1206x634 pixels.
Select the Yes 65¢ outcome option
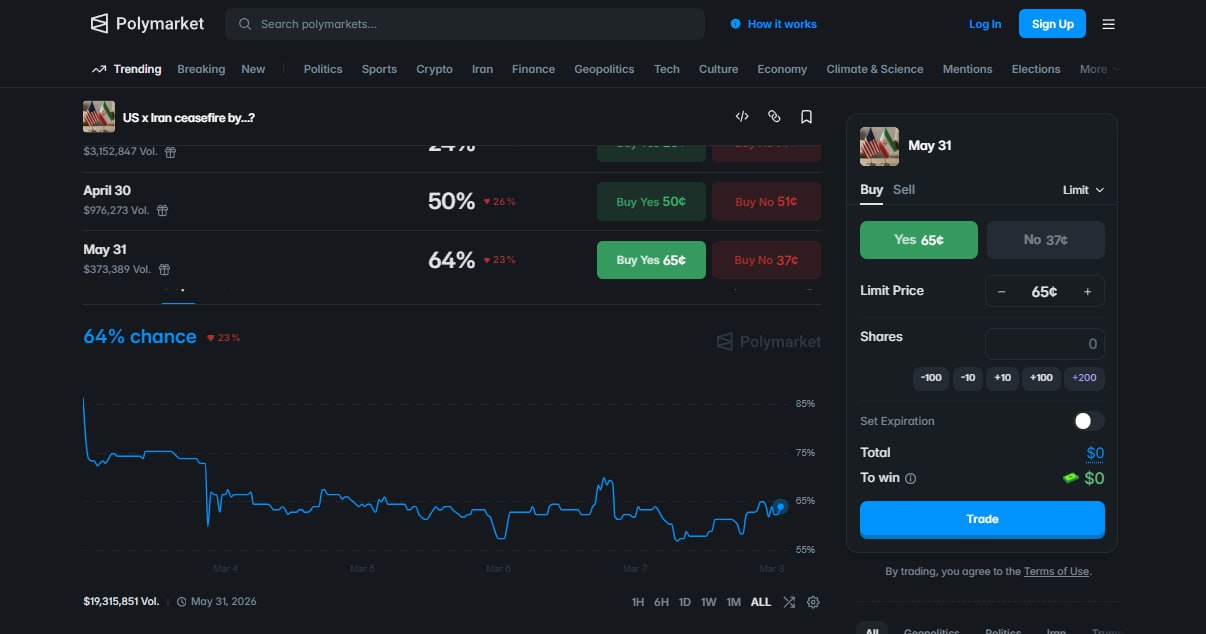(919, 240)
